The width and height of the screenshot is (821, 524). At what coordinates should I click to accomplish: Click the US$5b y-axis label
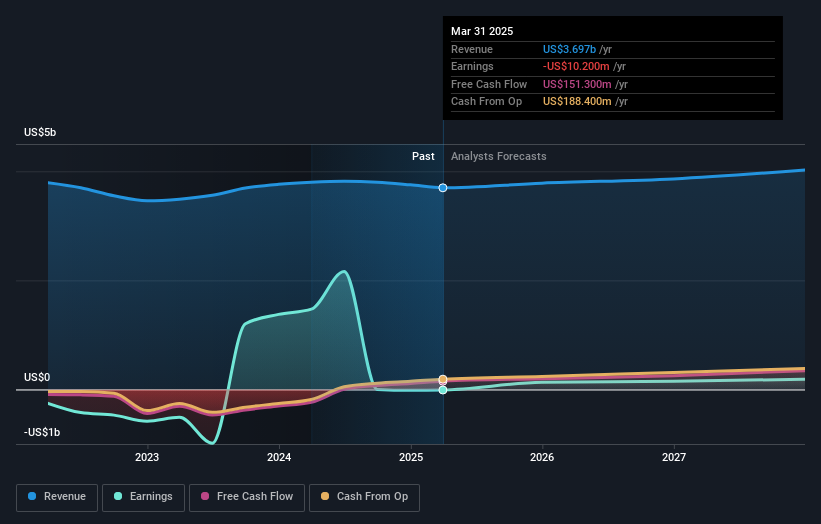(x=40, y=132)
